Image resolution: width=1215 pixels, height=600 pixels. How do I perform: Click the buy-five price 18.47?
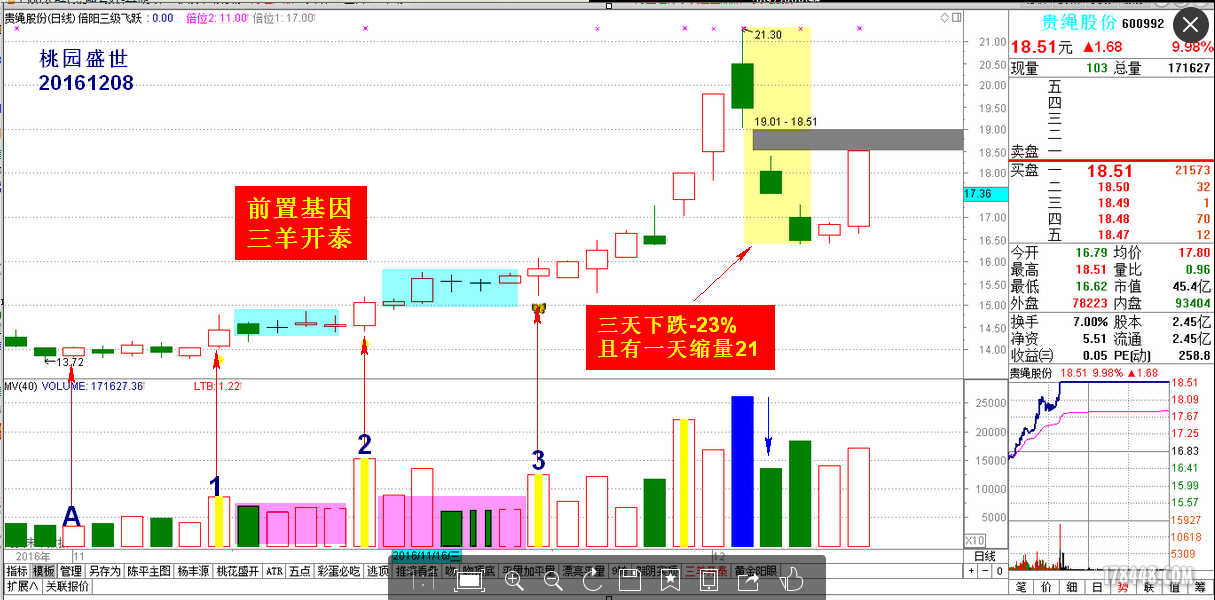1113,235
